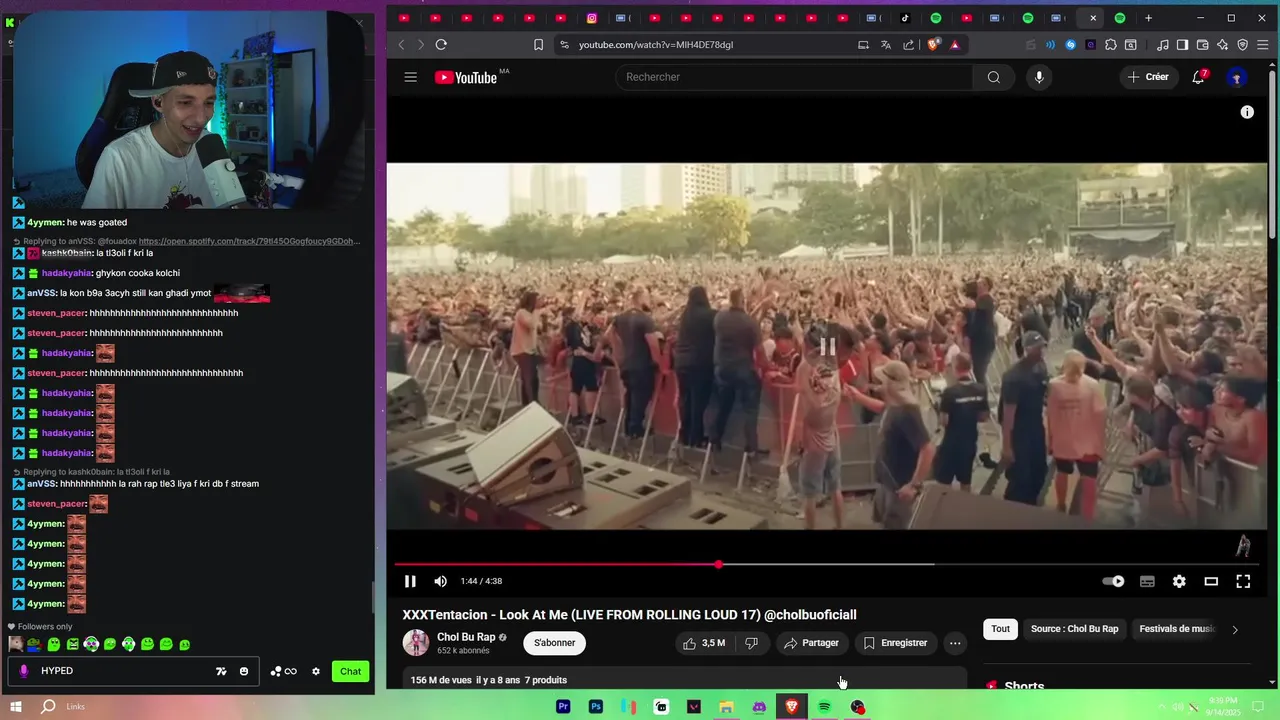Open Premiere Pro from the taskbar

pos(563,707)
